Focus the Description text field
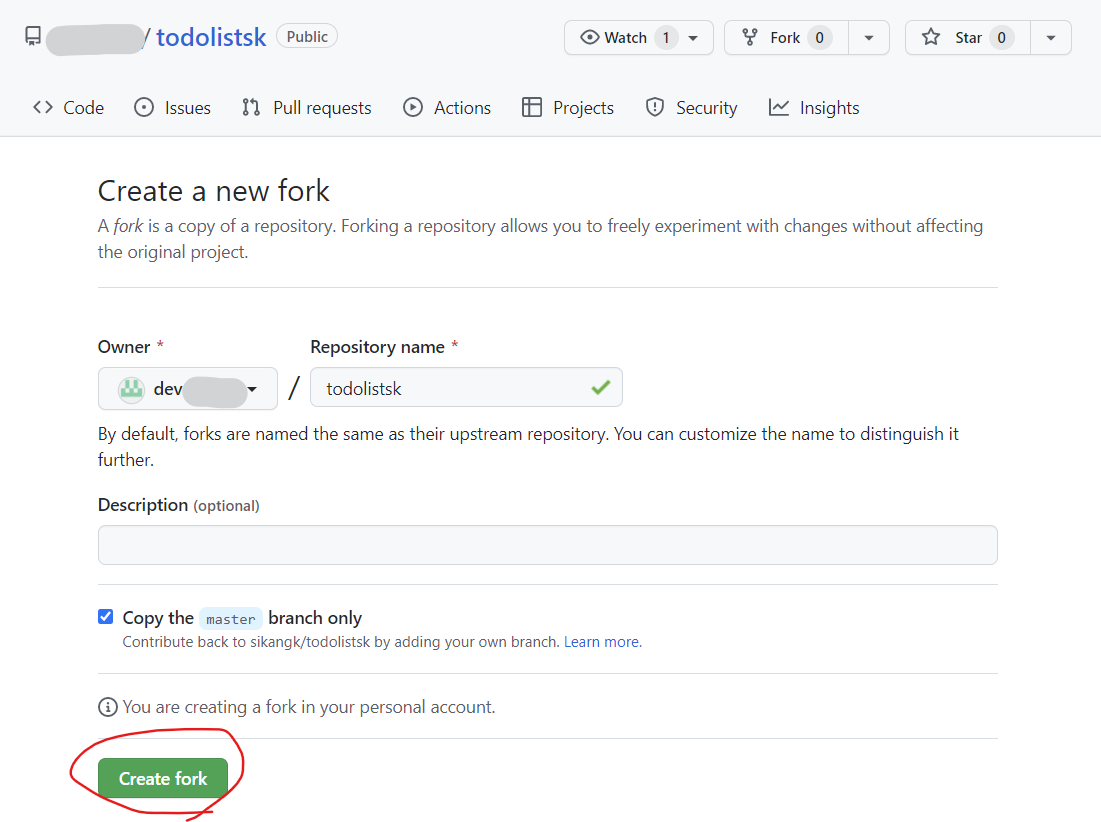Viewport: 1101px width, 822px height. [548, 545]
